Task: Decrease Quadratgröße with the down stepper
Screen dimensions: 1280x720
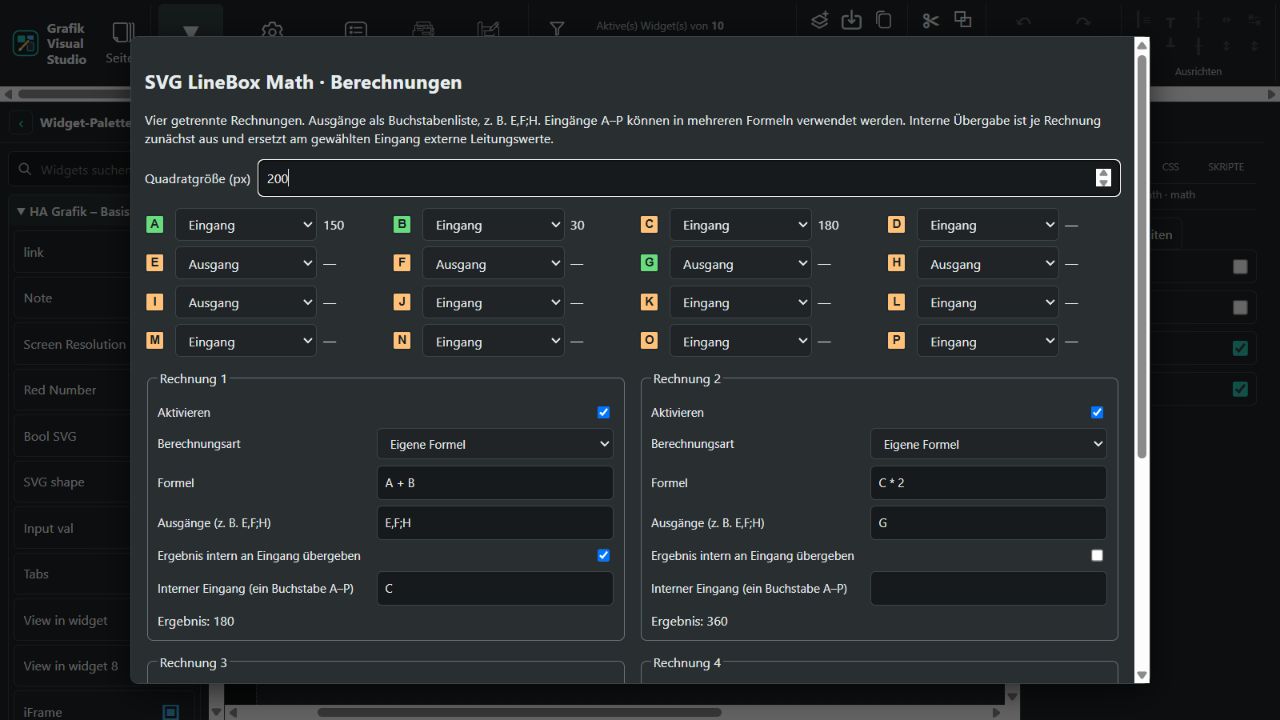Action: [x=1103, y=183]
